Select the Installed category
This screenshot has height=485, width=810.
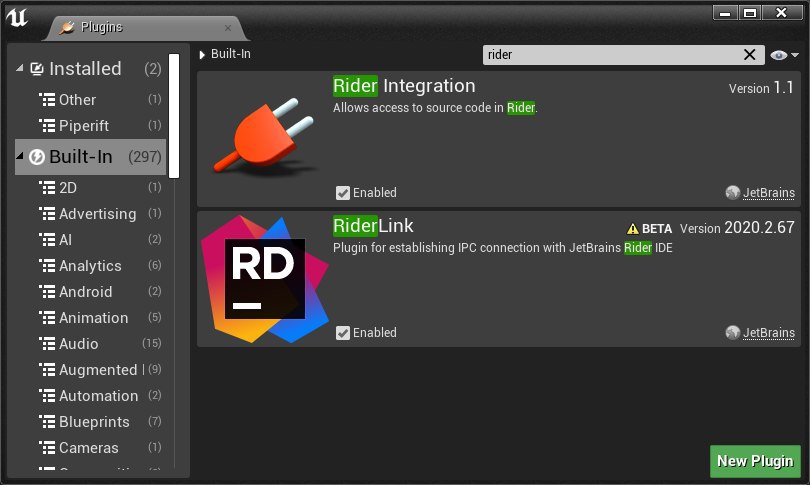point(90,69)
